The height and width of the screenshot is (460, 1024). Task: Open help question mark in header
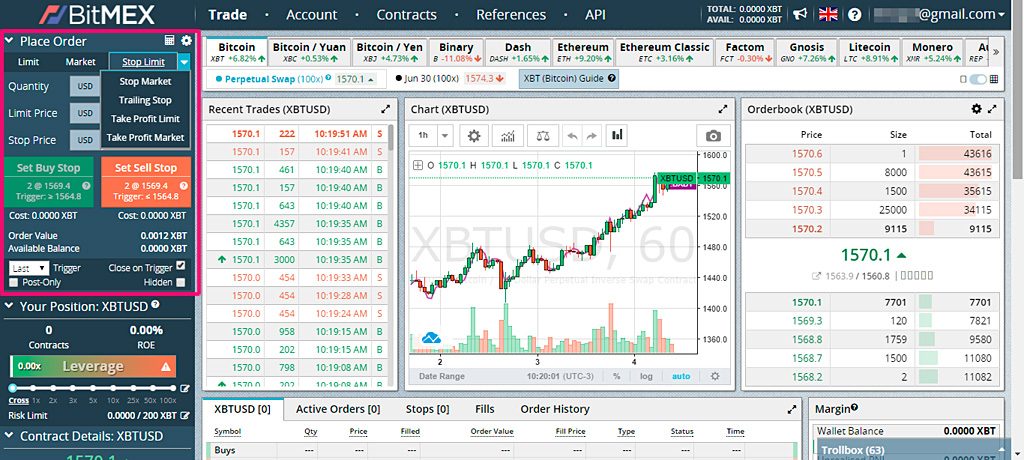[x=855, y=14]
